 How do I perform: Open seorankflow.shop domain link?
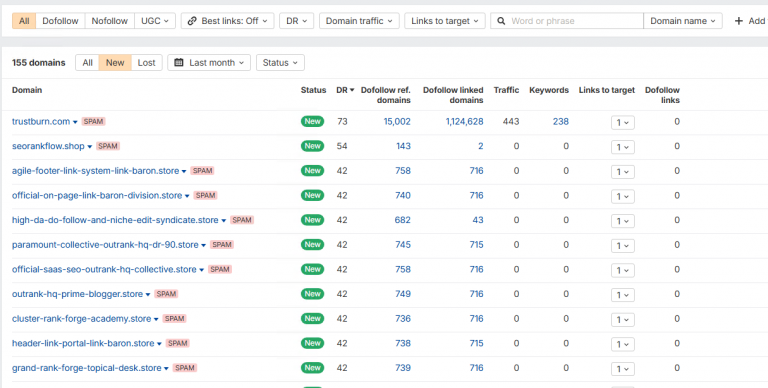[48, 146]
